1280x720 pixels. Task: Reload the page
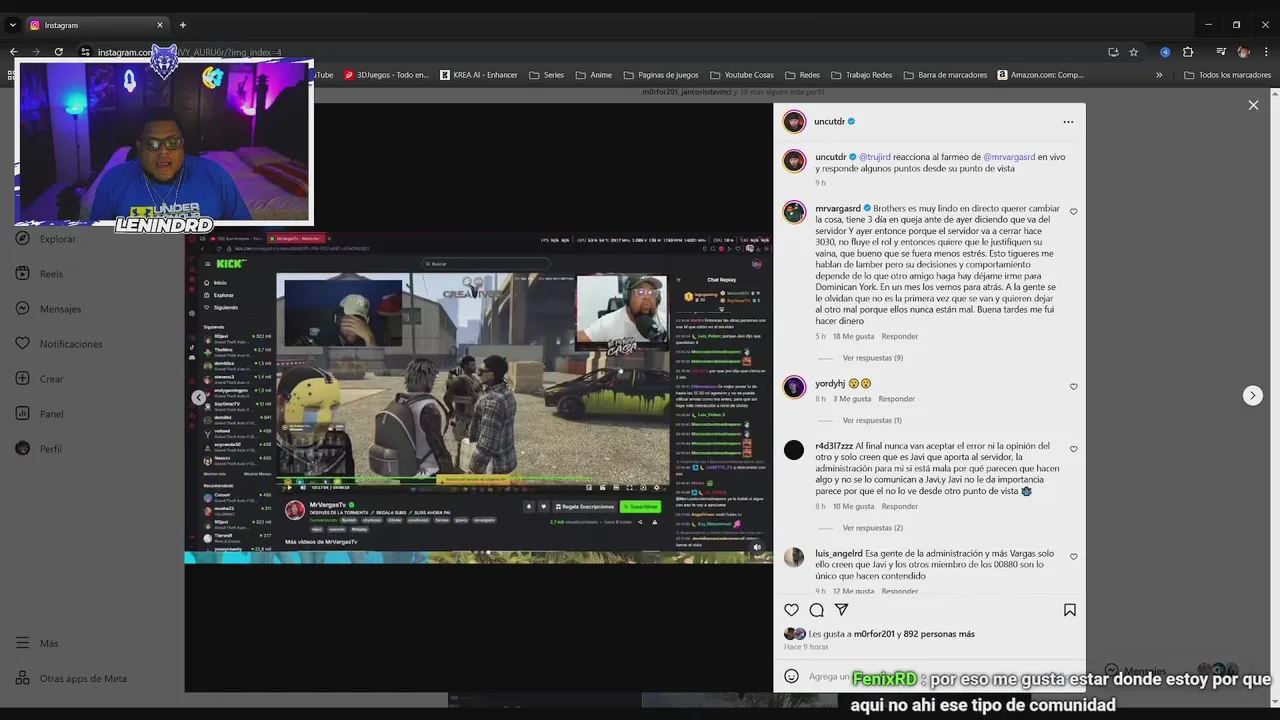coord(59,52)
